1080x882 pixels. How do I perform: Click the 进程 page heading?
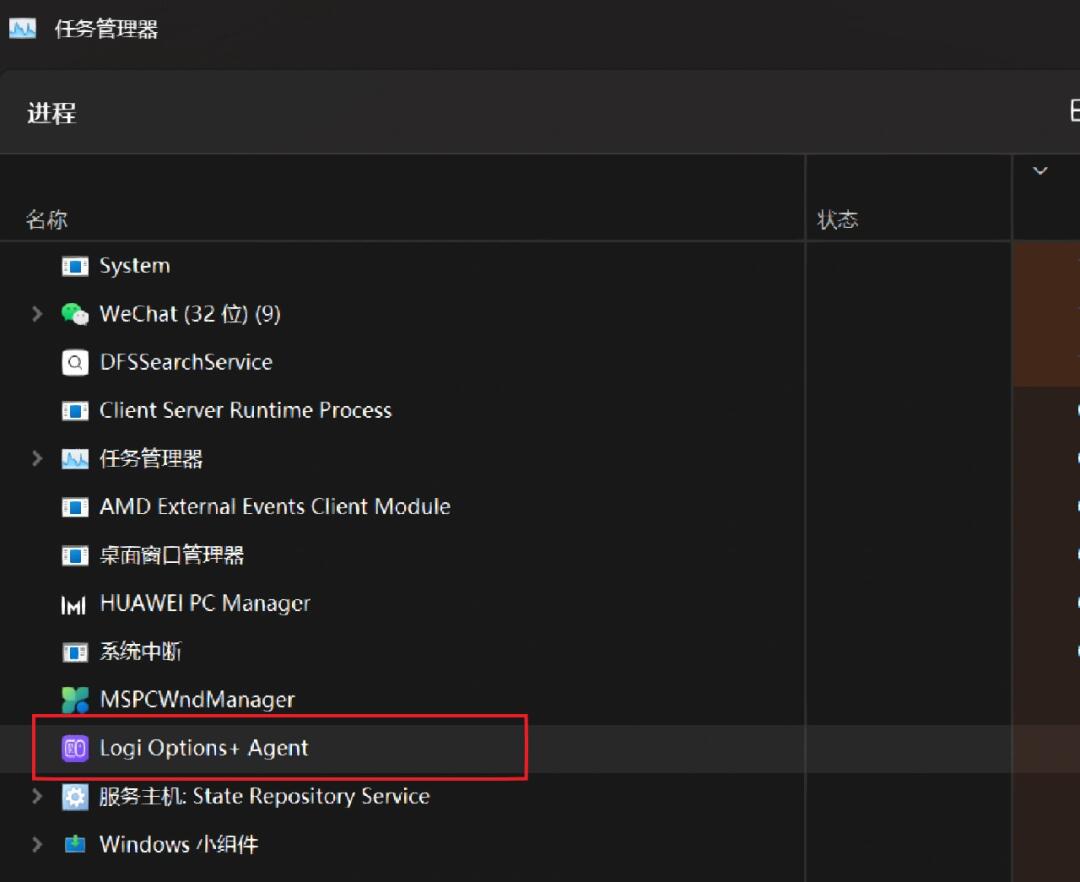click(52, 113)
